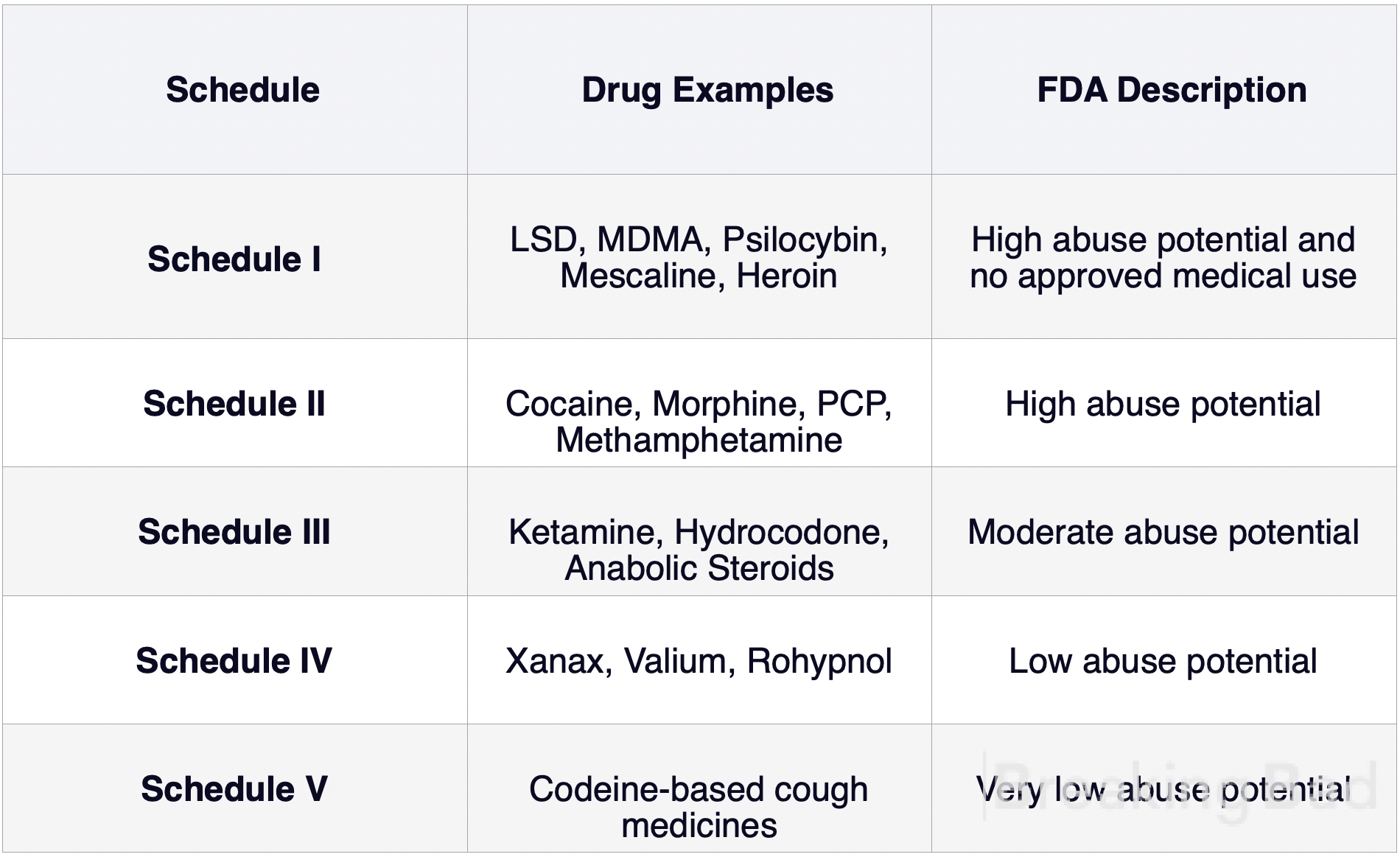This screenshot has width=1400, height=857.
Task: Click the Xanax, Valium, Rohypnol cell
Action: click(699, 661)
